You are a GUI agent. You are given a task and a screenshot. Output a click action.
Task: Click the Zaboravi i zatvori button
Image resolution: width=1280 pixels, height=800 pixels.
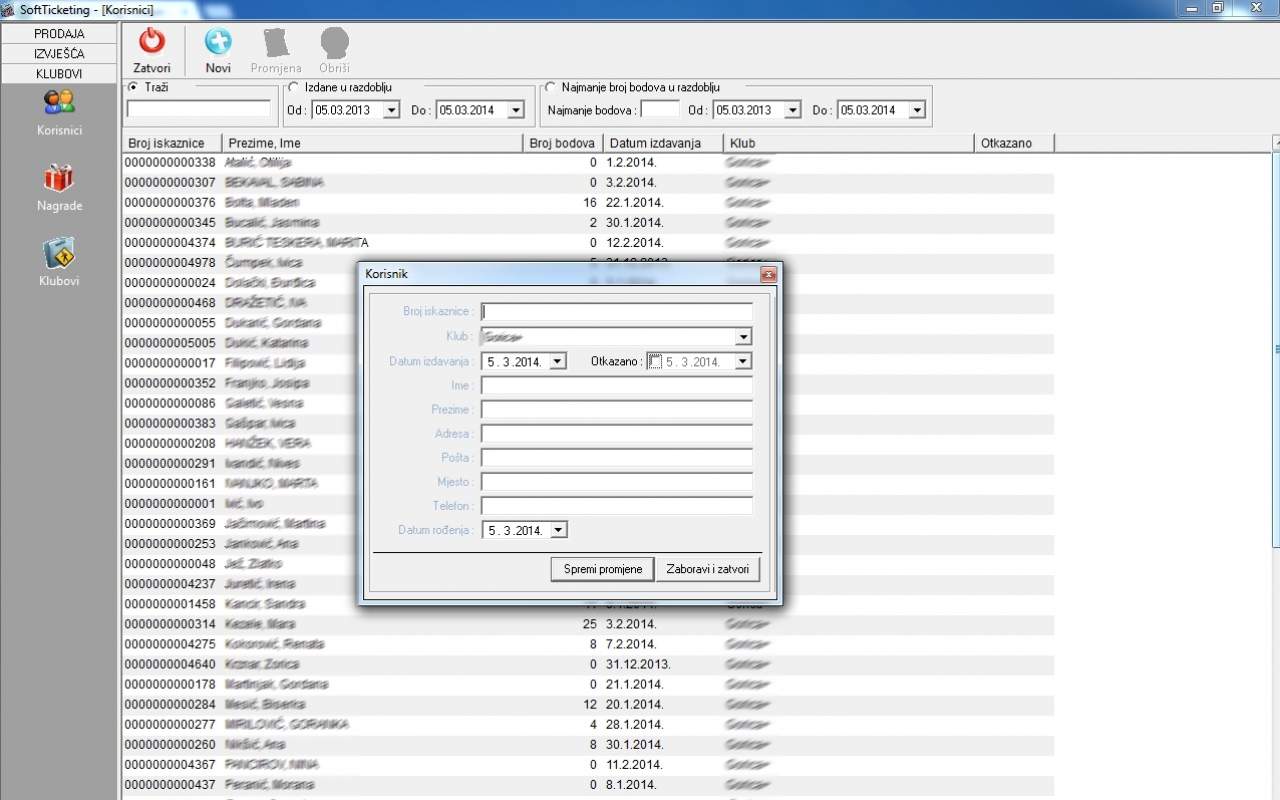click(708, 569)
